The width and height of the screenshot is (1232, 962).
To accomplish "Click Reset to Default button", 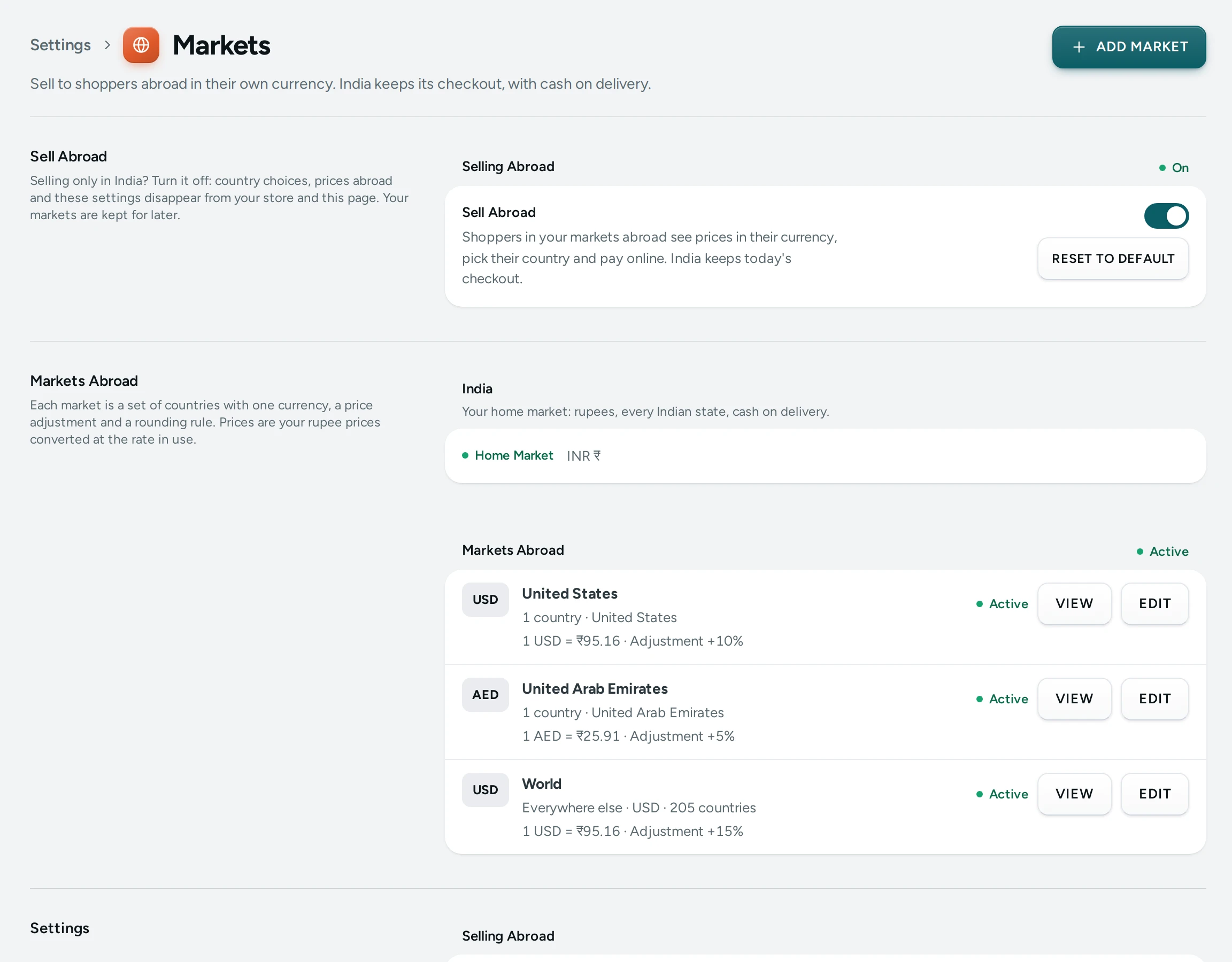I will pyautogui.click(x=1112, y=259).
